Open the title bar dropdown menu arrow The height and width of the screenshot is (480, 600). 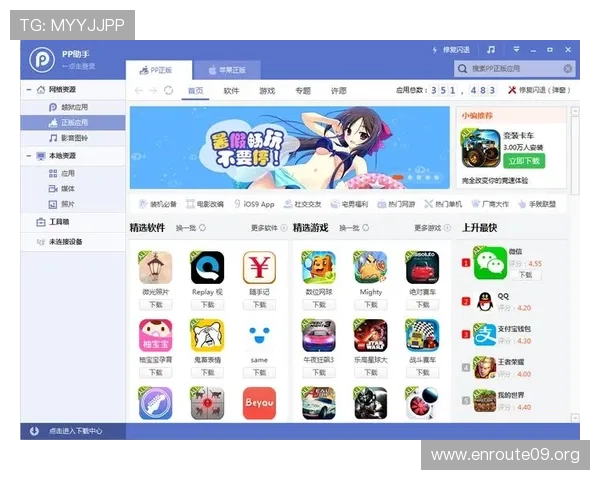click(x=516, y=49)
